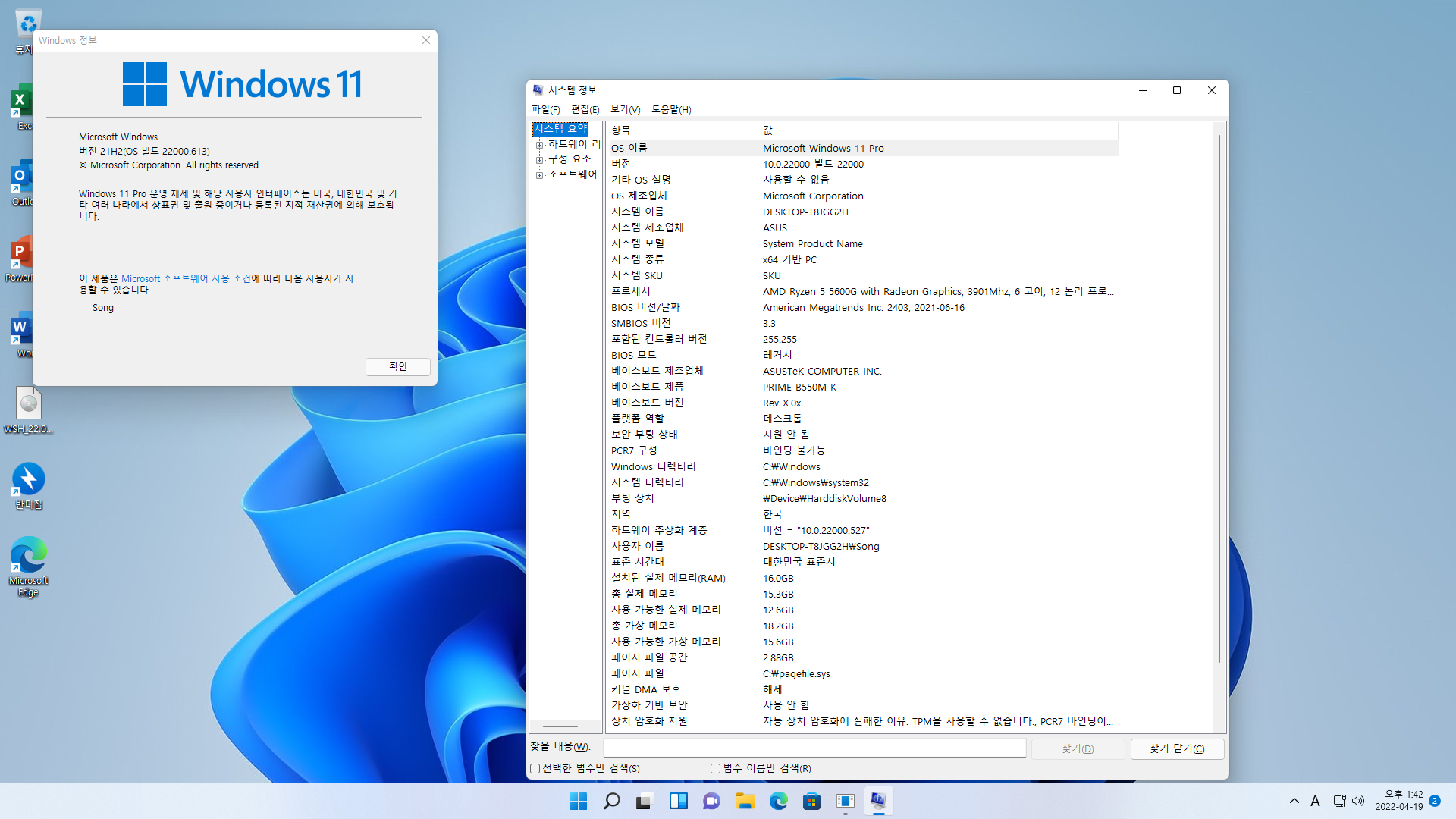Switch to System Information in the taskbar
The width and height of the screenshot is (1456, 819).
[878, 801]
